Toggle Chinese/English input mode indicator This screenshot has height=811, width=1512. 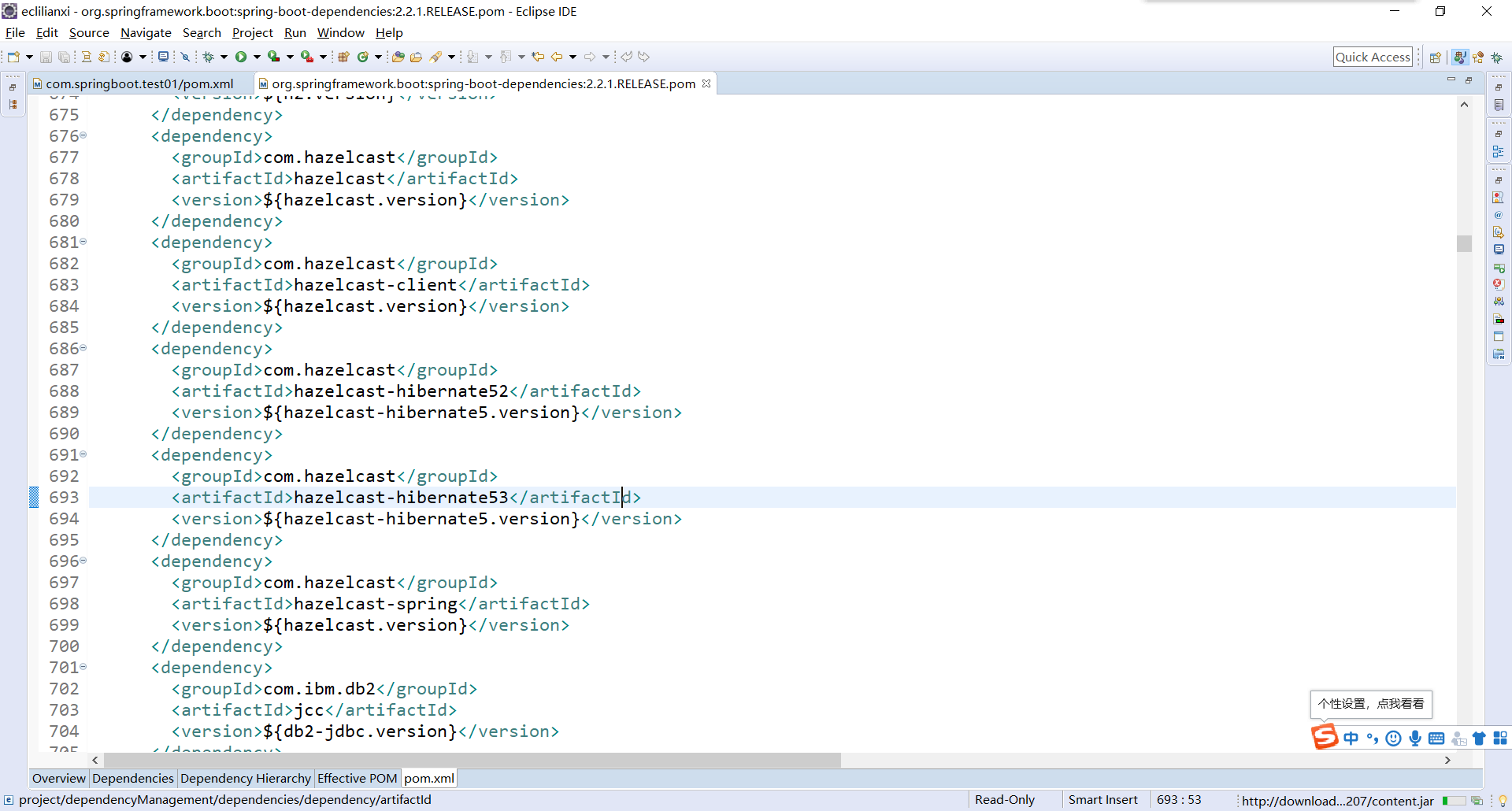1351,738
